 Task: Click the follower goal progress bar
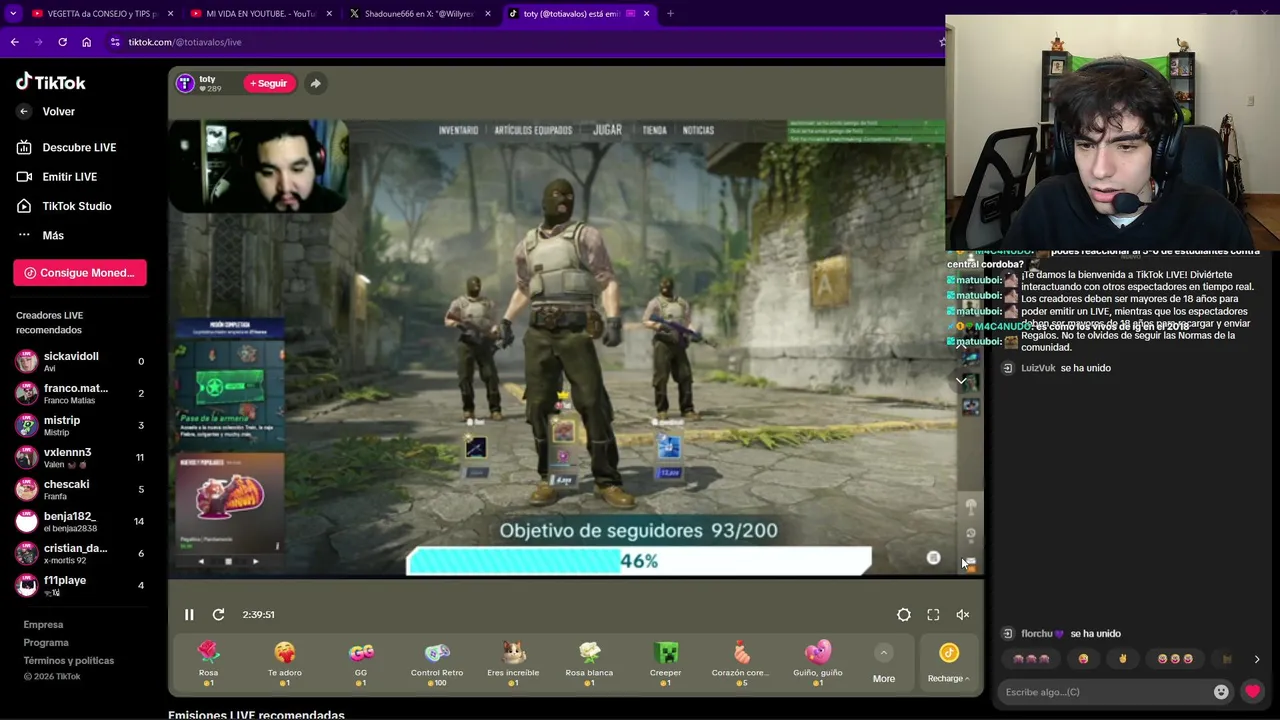point(638,561)
